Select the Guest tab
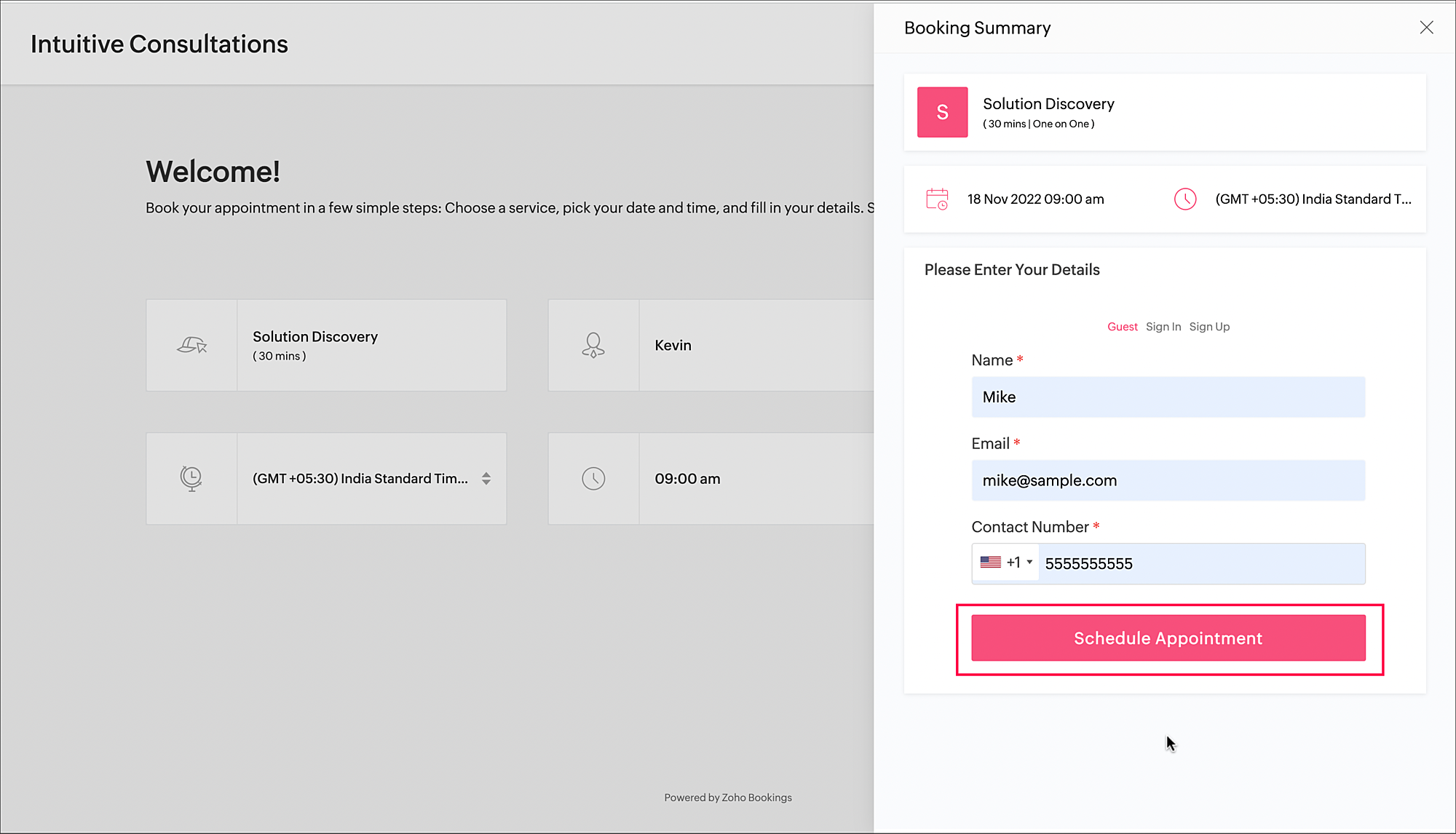Image resolution: width=1456 pixels, height=834 pixels. click(1122, 327)
